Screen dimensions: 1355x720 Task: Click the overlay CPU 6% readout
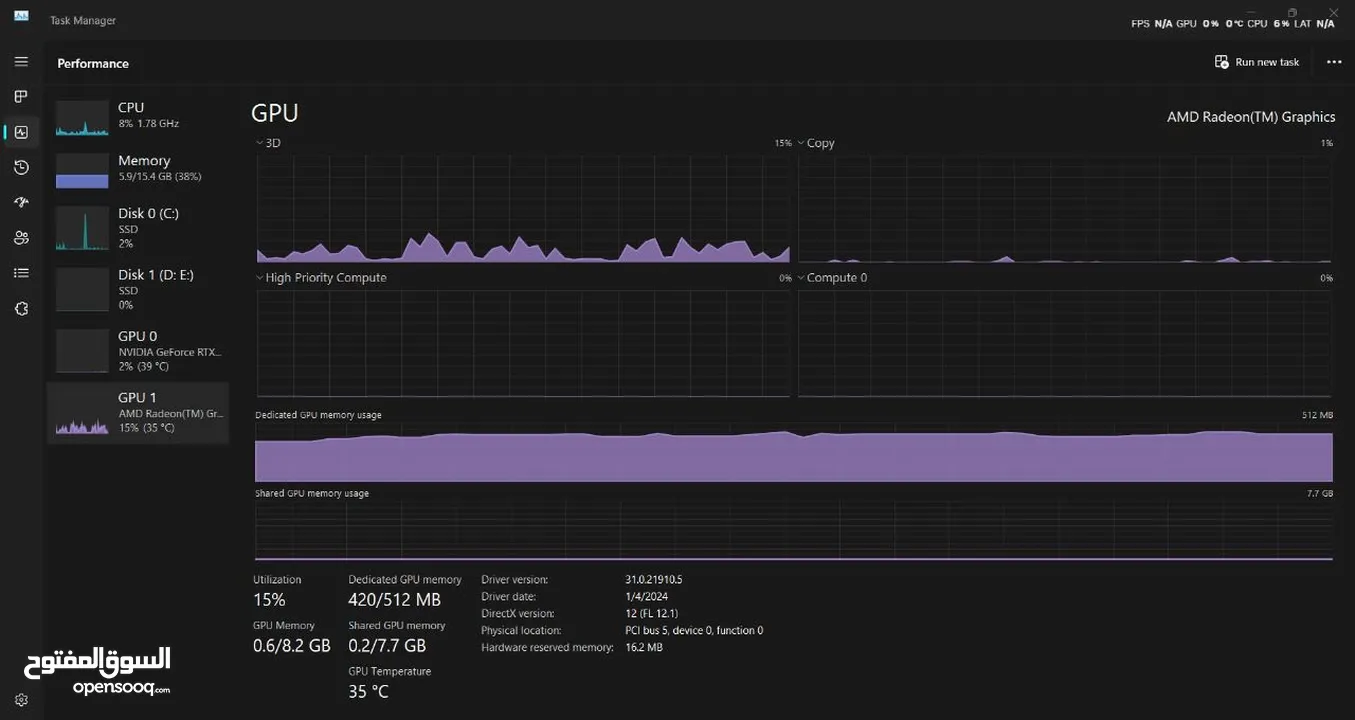[1268, 23]
